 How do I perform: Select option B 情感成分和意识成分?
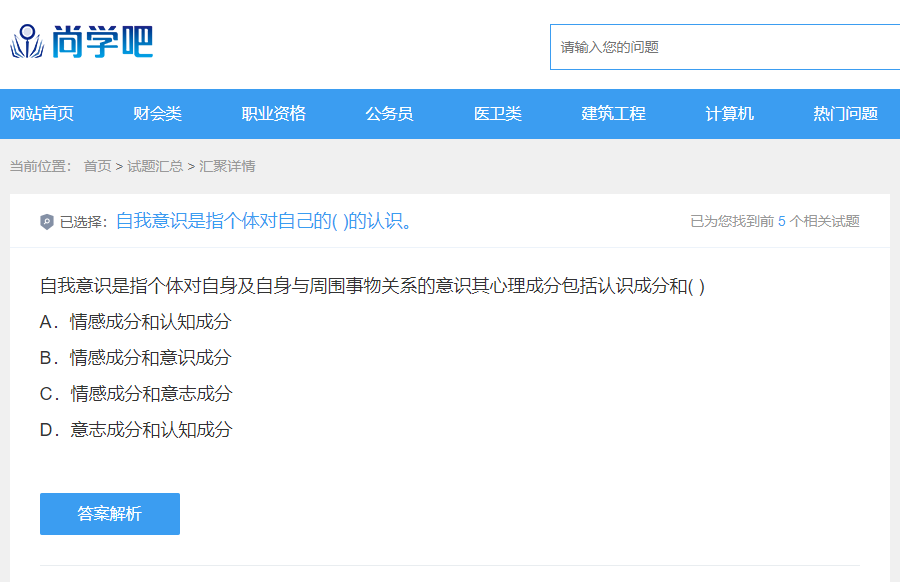pos(135,358)
